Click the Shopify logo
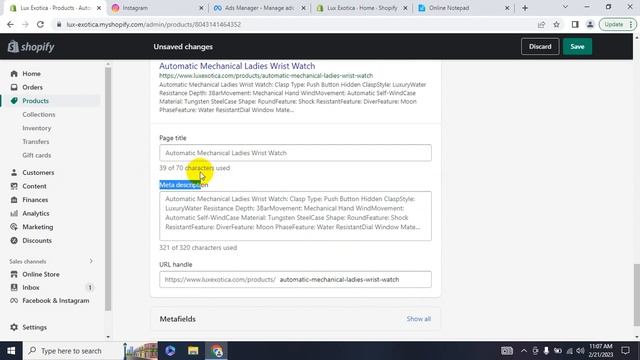This screenshot has width=640, height=360. (31, 47)
